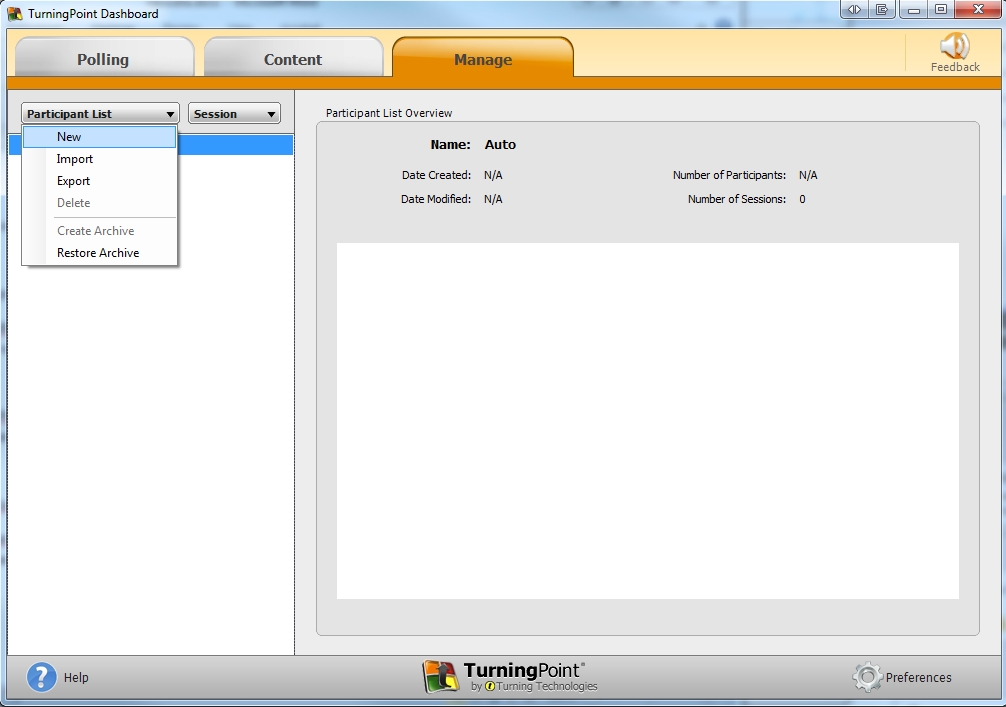
Task: Choose Restore Archive from the menu
Action: (x=99, y=253)
